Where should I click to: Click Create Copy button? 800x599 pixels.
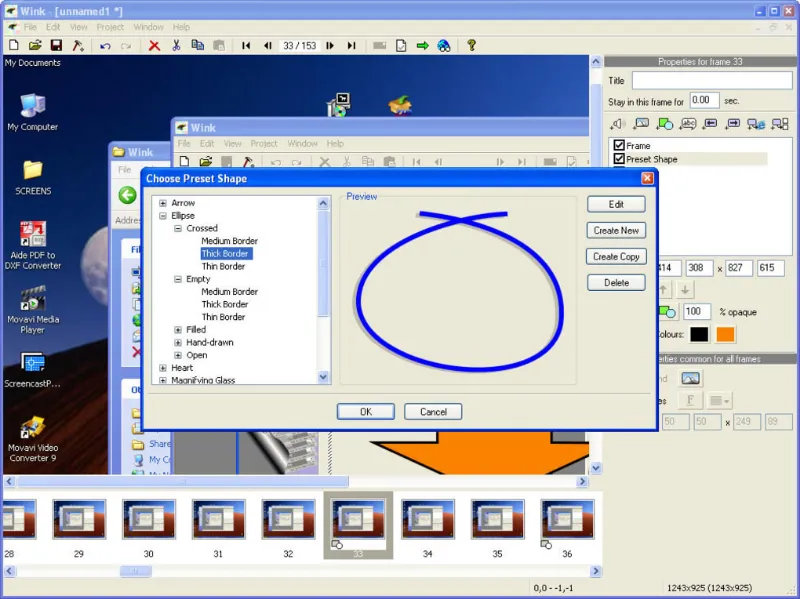[x=616, y=257]
